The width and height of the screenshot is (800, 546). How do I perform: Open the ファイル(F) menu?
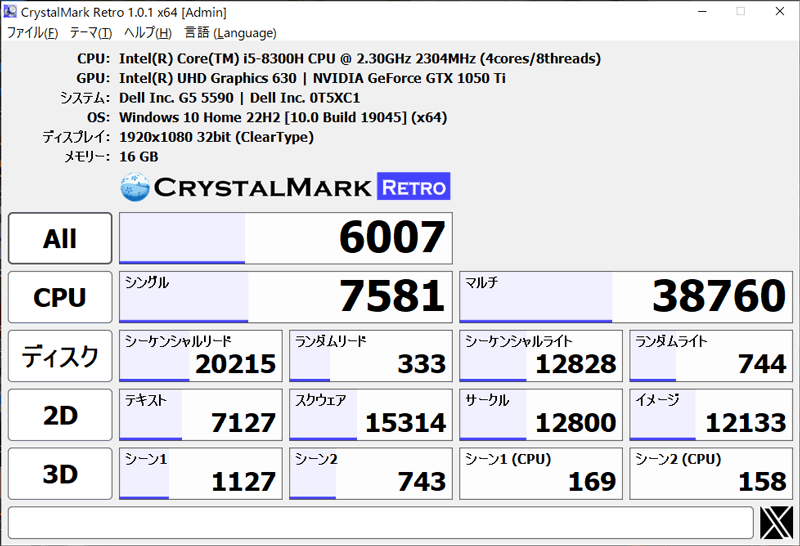point(32,33)
